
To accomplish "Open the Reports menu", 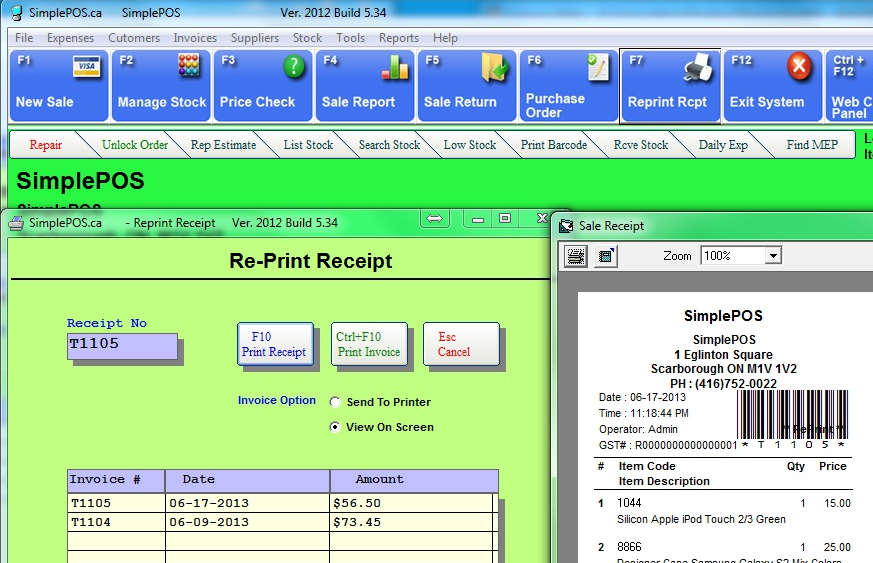I will [x=399, y=38].
